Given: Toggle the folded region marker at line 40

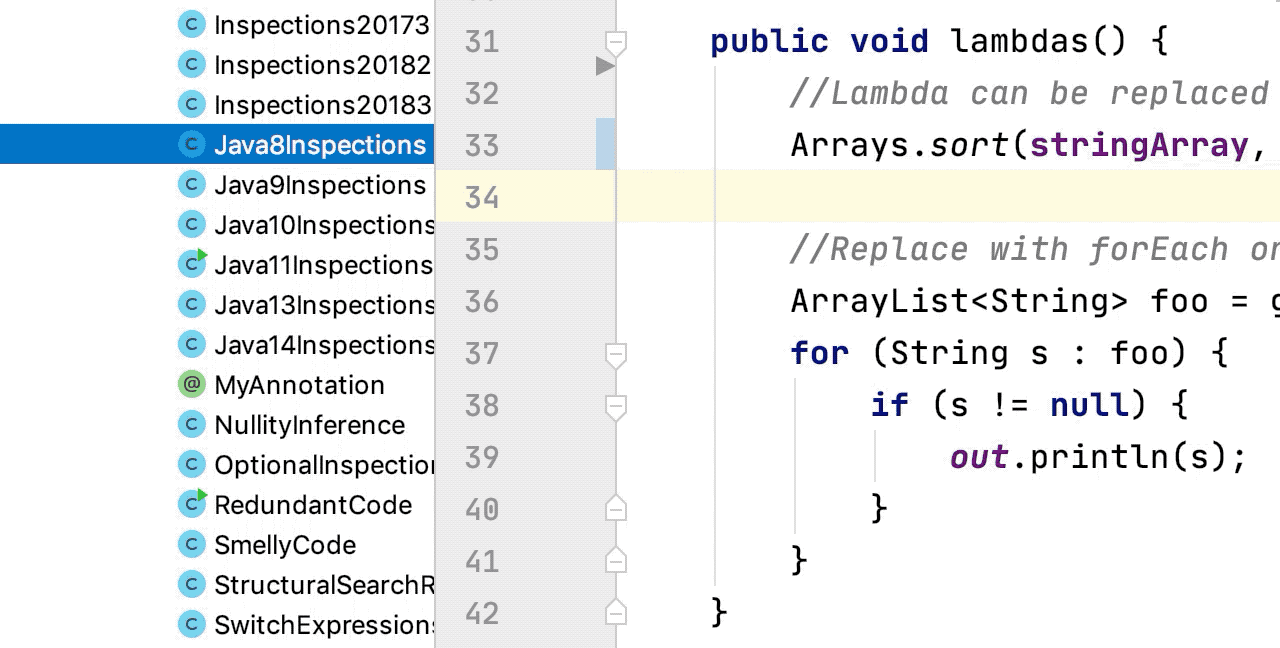Looking at the screenshot, I should click(615, 508).
